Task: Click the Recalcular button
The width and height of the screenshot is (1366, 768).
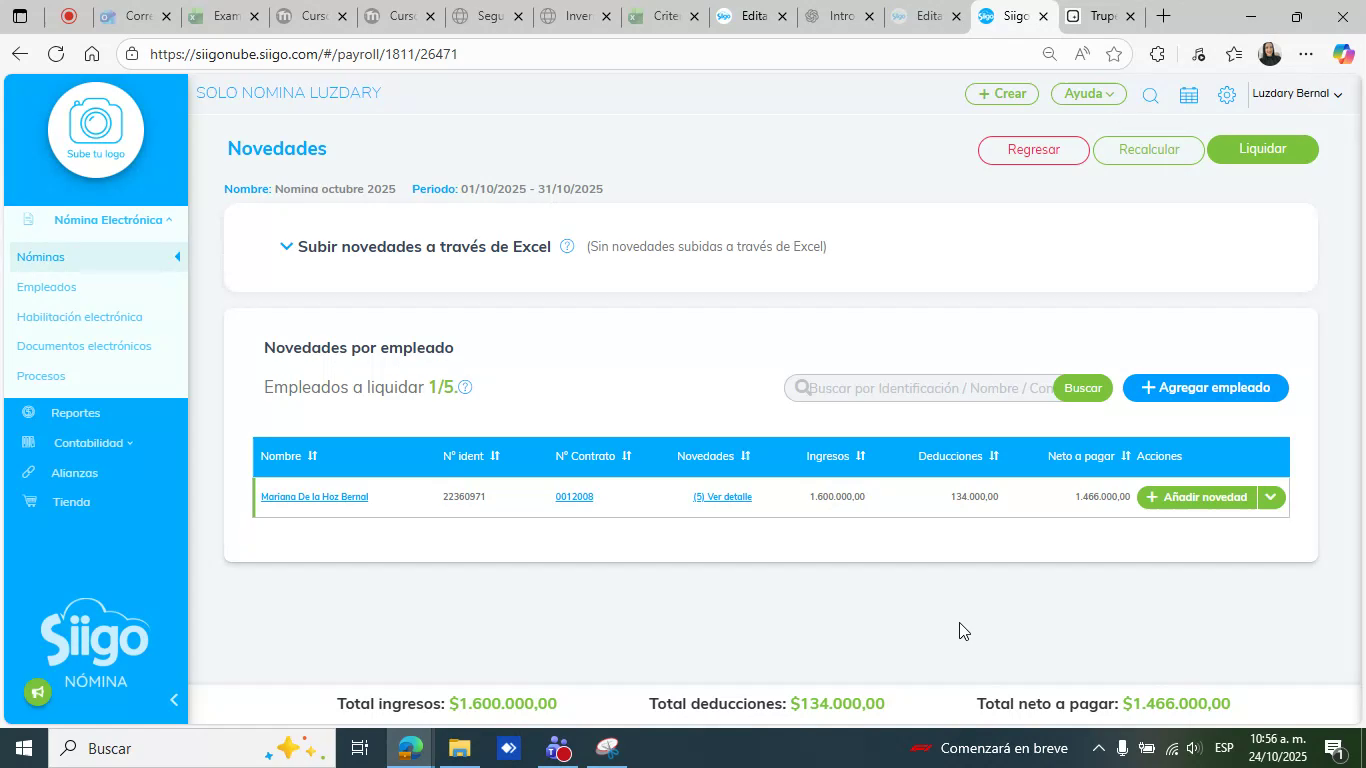Action: pyautogui.click(x=1148, y=150)
